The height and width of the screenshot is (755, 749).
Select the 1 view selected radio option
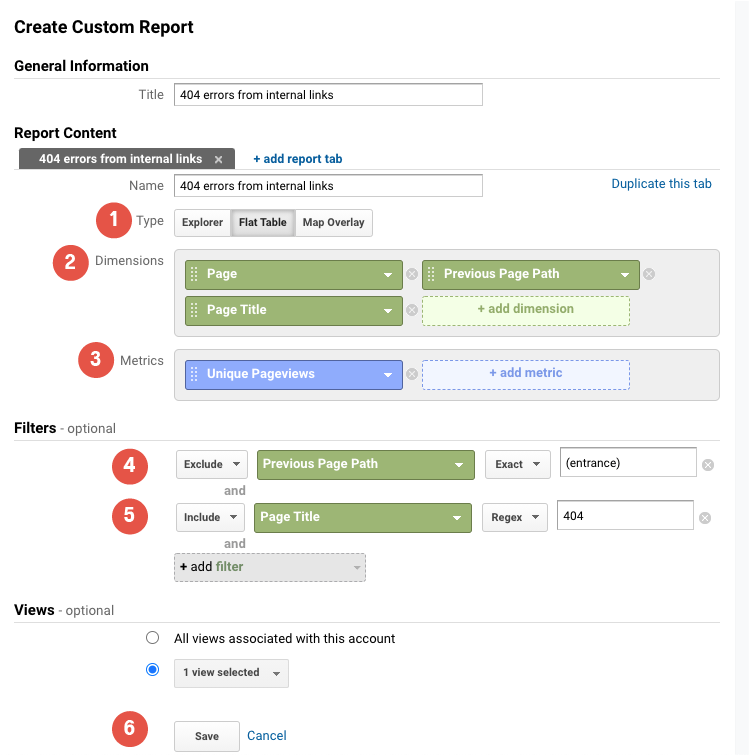(x=152, y=670)
